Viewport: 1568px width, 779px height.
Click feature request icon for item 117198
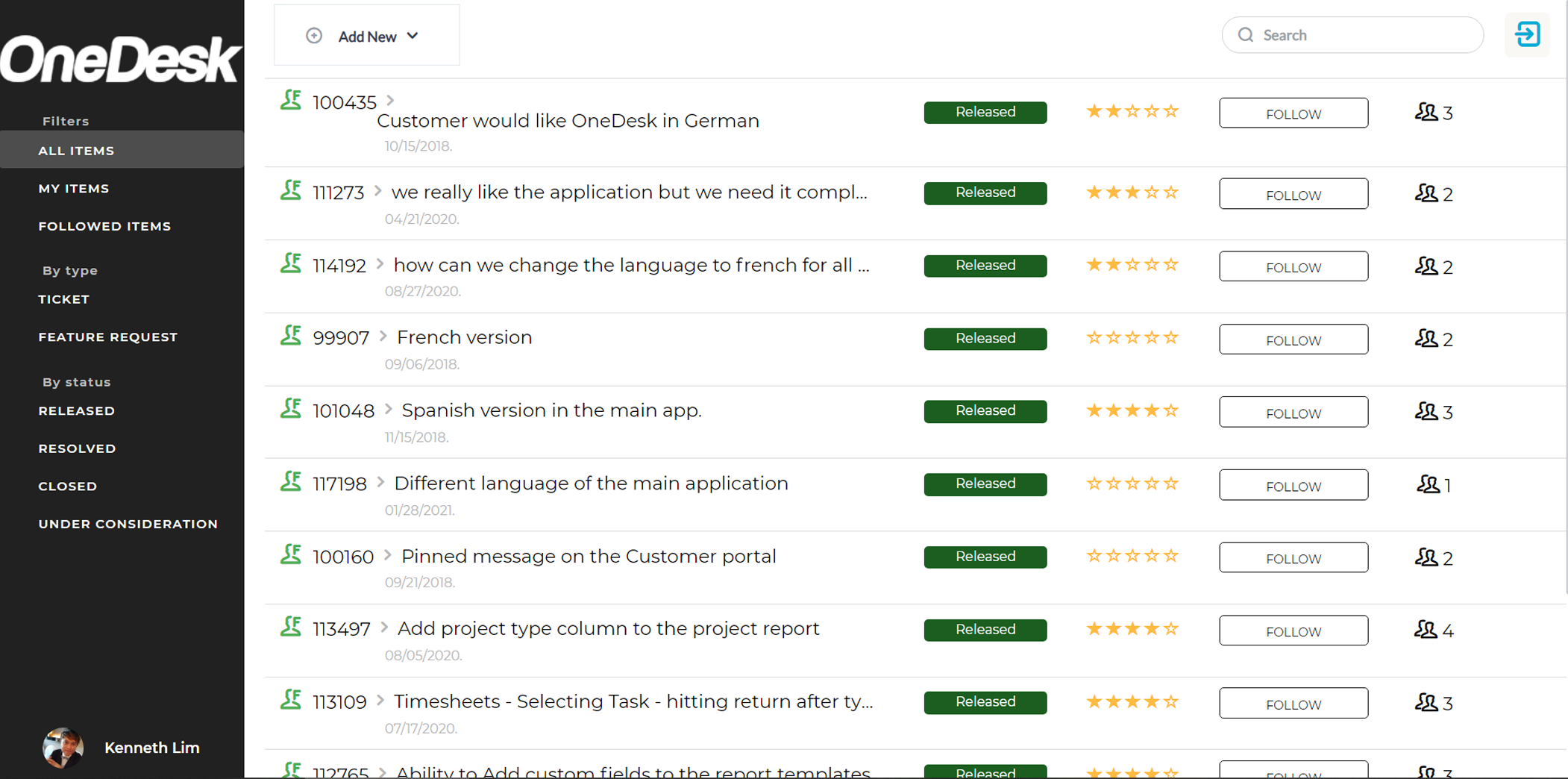coord(291,481)
